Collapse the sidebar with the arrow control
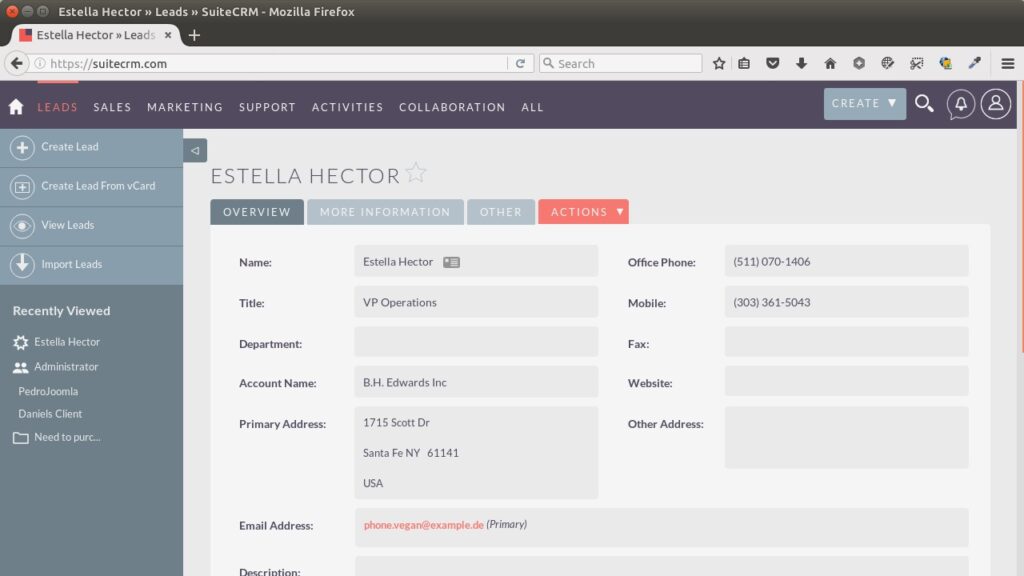This screenshot has width=1024, height=576. [x=193, y=150]
